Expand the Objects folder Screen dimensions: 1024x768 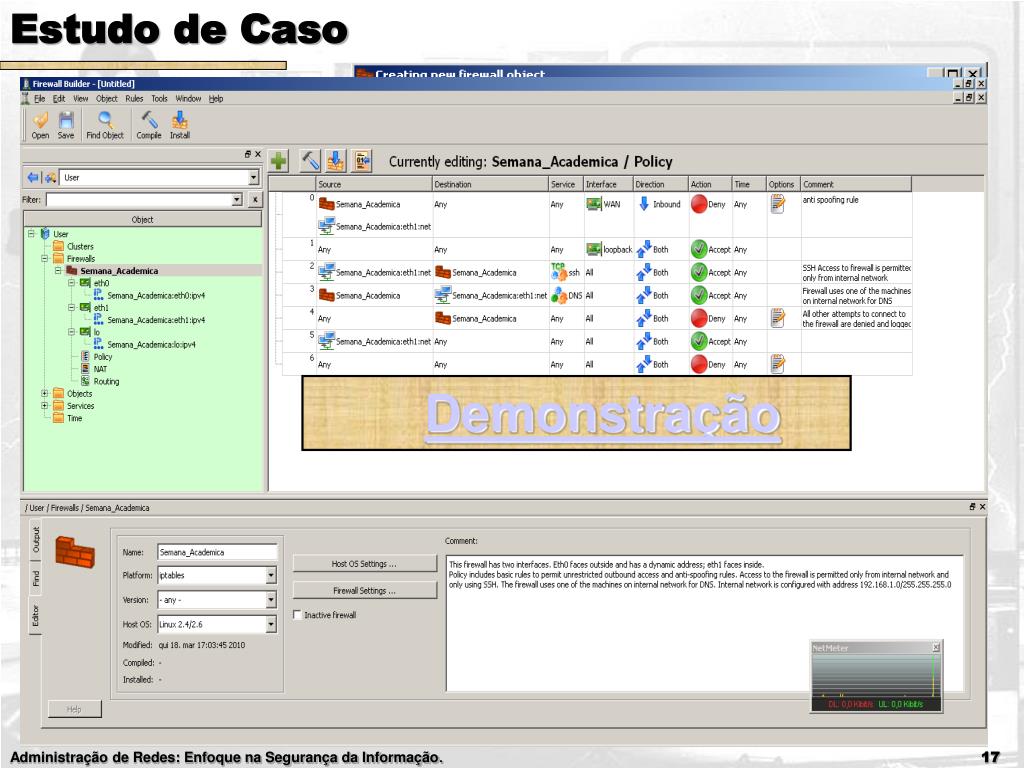coord(44,393)
